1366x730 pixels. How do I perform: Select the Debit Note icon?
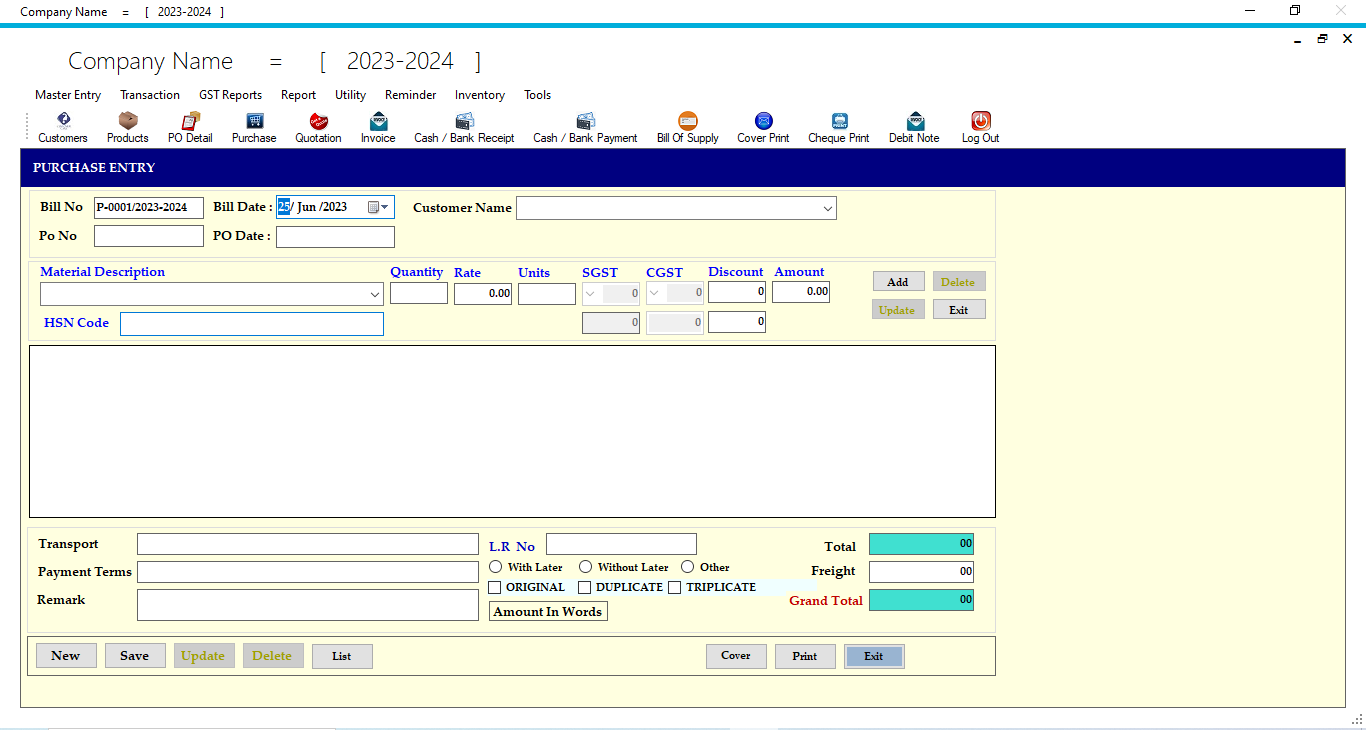click(912, 127)
